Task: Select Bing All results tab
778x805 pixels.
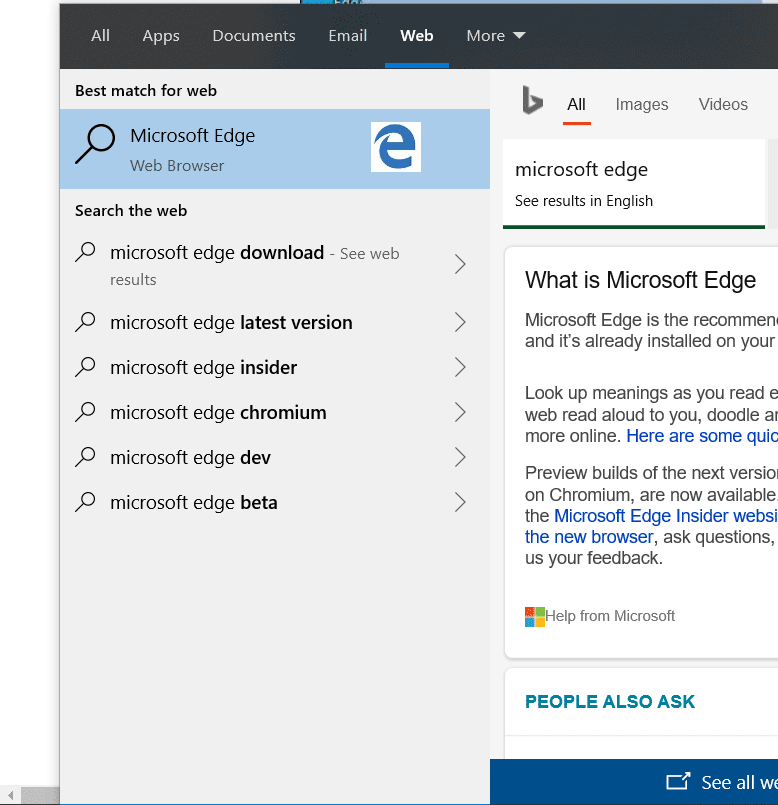Action: (x=576, y=105)
